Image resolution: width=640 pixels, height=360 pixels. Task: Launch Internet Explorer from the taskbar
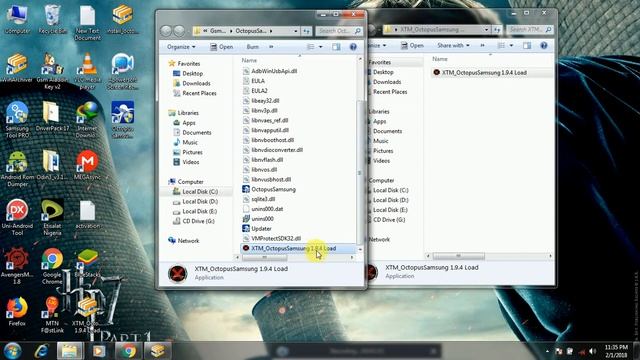point(42,351)
